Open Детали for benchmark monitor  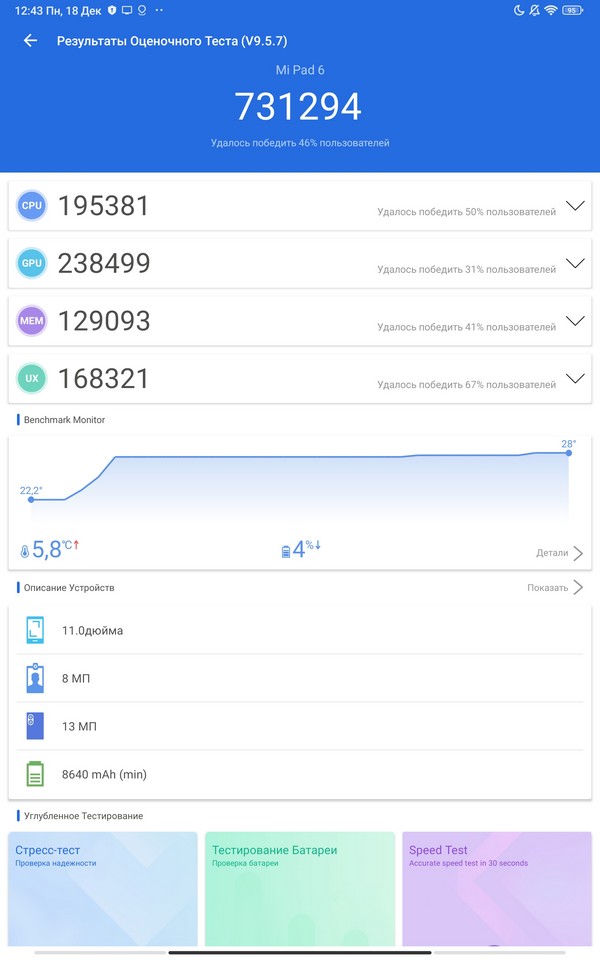[x=559, y=553]
